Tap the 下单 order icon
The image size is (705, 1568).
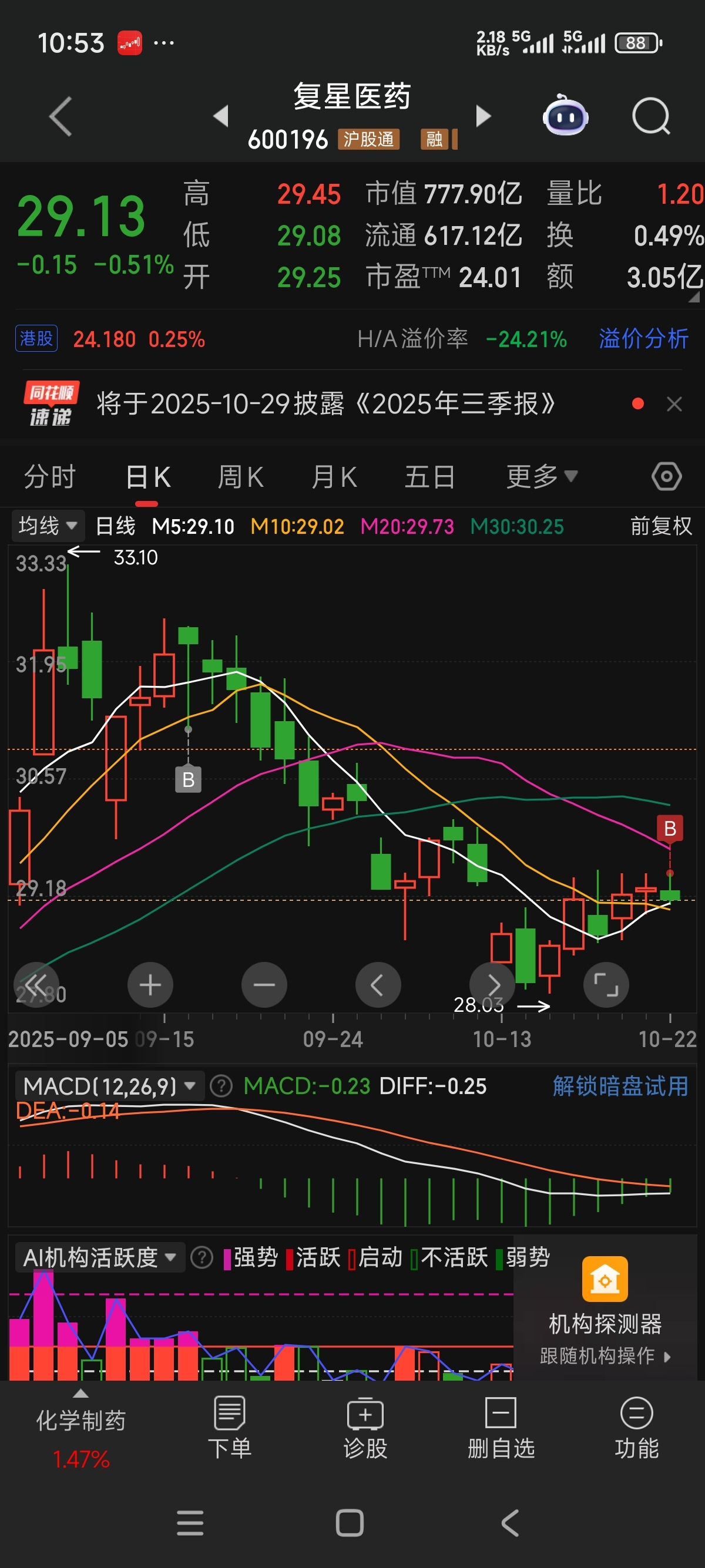[x=230, y=1412]
